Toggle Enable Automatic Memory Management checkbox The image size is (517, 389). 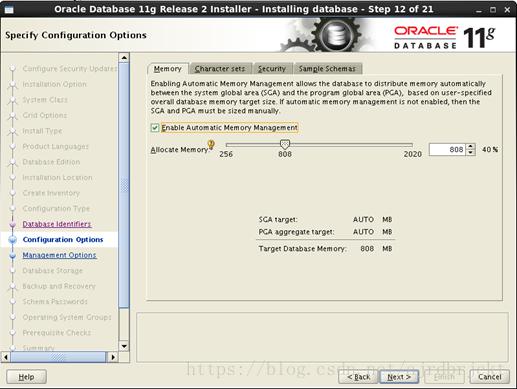click(x=155, y=128)
